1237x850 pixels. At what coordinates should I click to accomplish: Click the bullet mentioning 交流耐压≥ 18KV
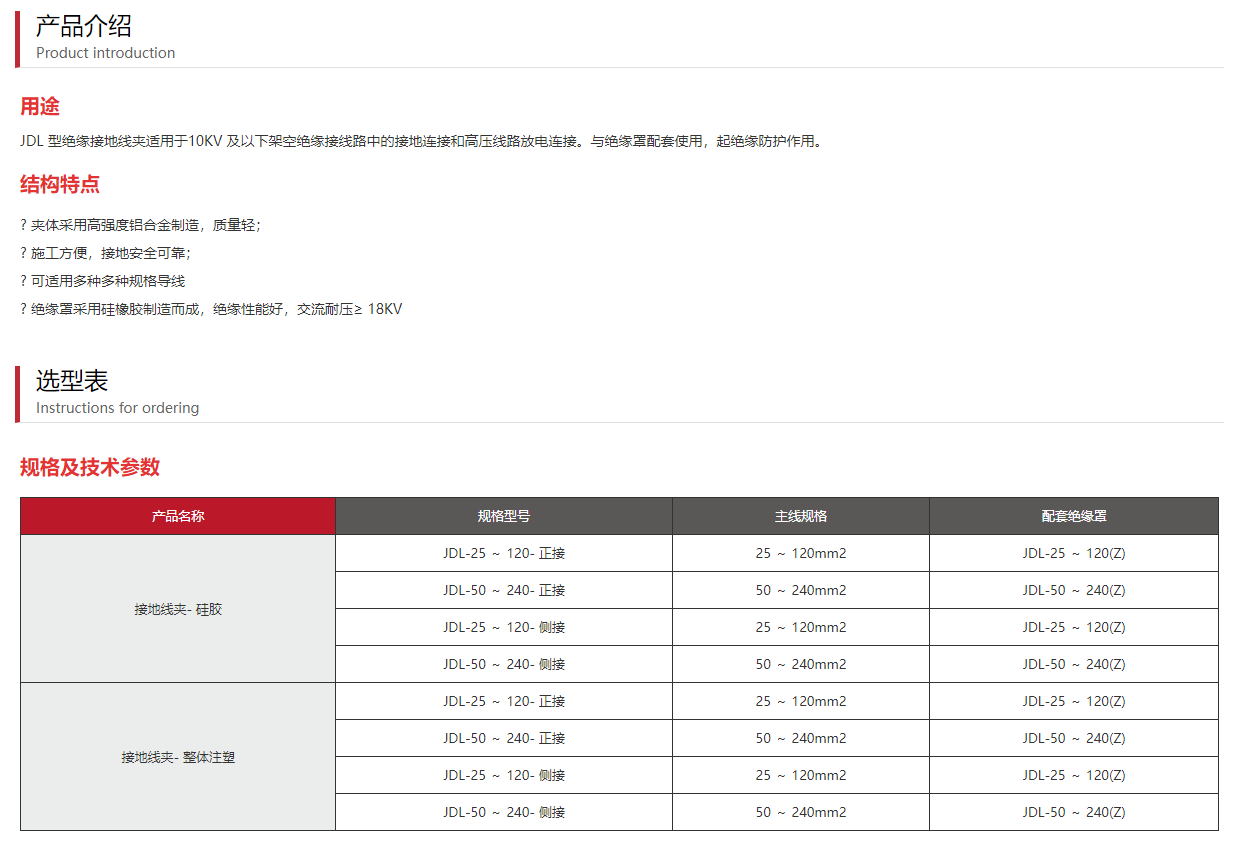pos(211,309)
